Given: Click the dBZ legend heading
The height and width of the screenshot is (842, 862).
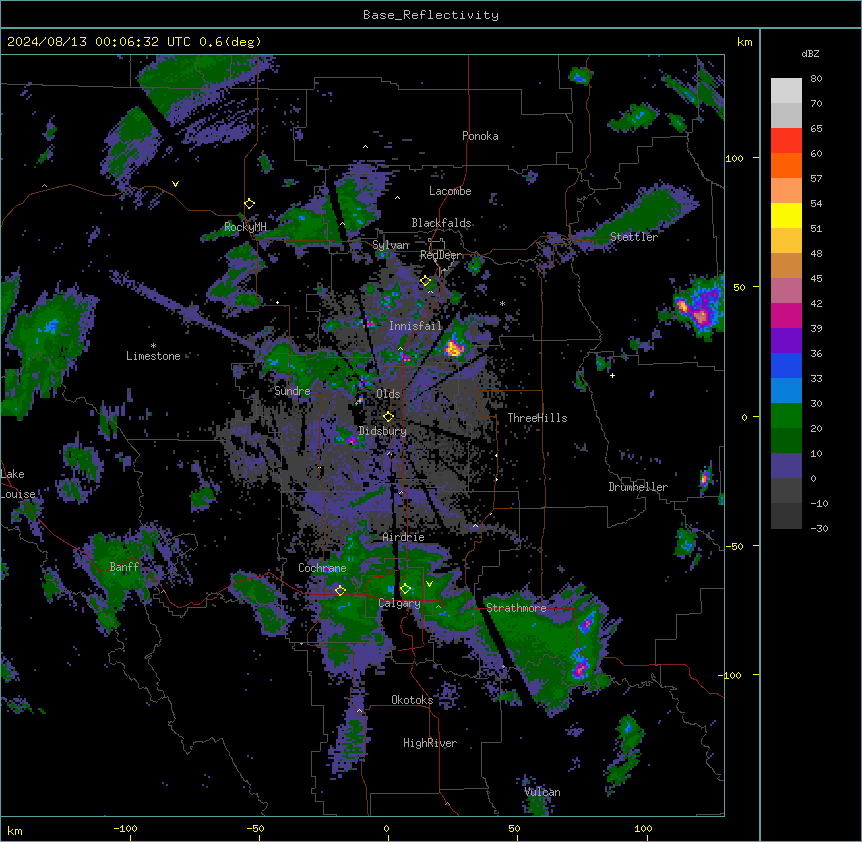Looking at the screenshot, I should coord(810,54).
